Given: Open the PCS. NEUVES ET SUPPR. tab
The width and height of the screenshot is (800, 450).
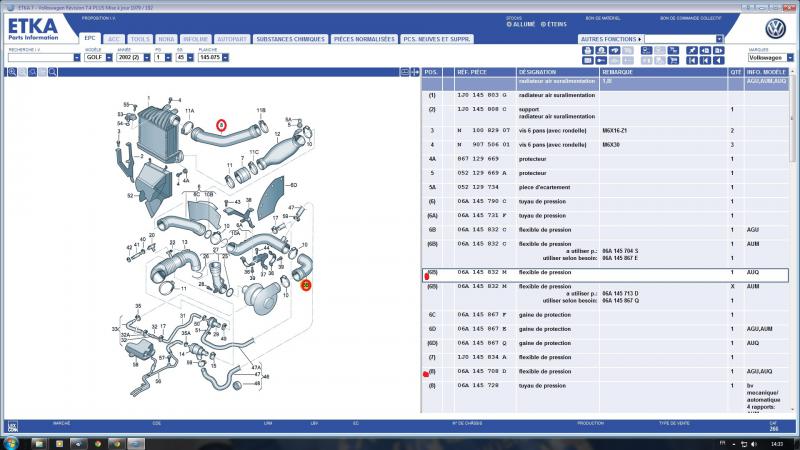Looking at the screenshot, I should coord(437,39).
